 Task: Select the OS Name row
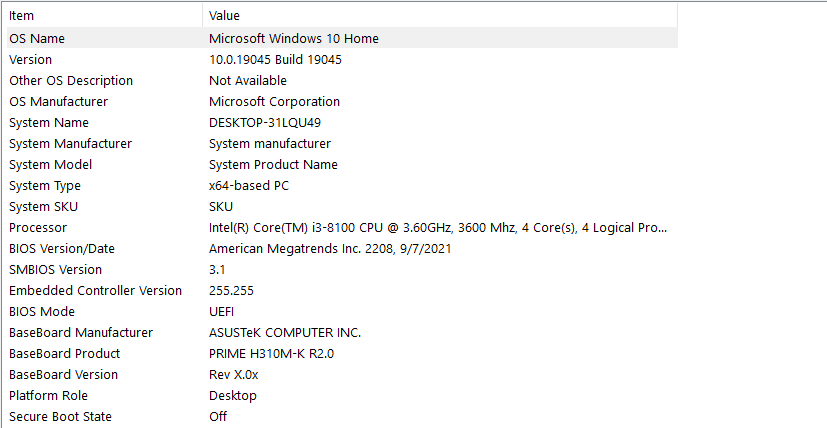(44, 39)
